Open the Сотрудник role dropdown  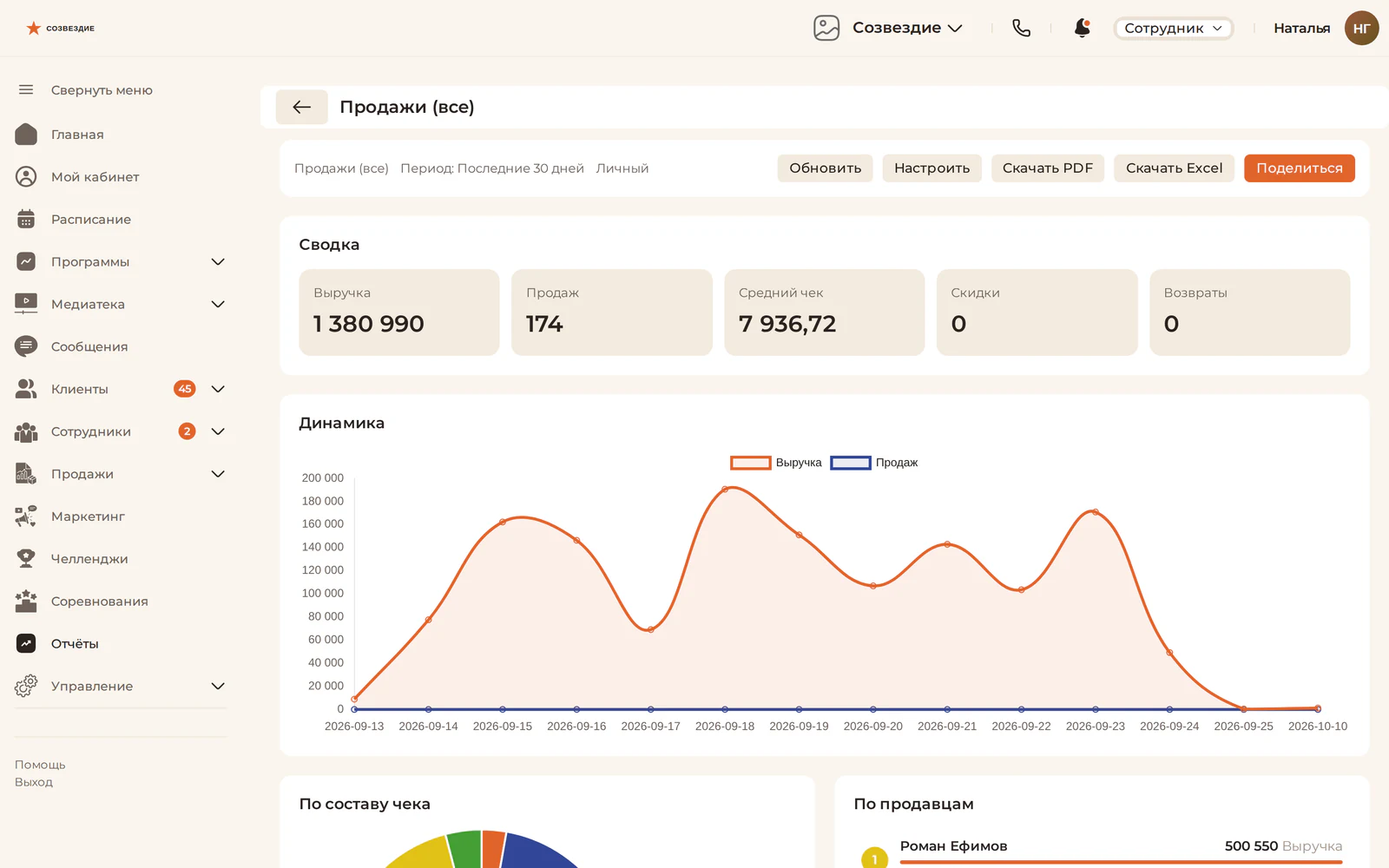click(1173, 28)
